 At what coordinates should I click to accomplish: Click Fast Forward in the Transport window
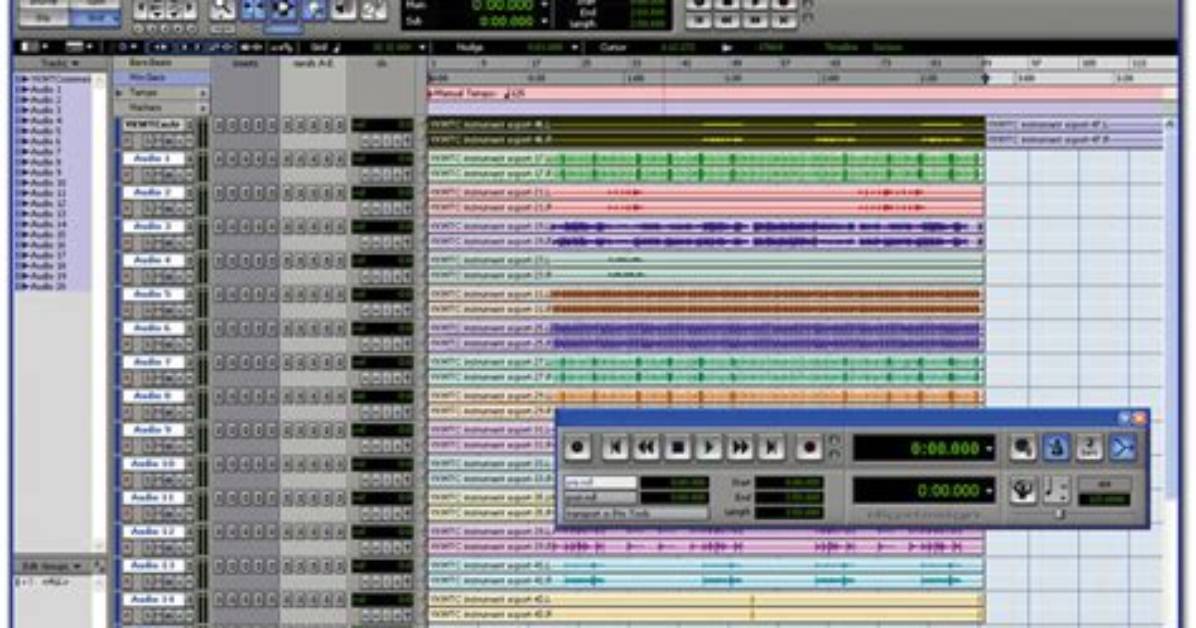[x=740, y=447]
